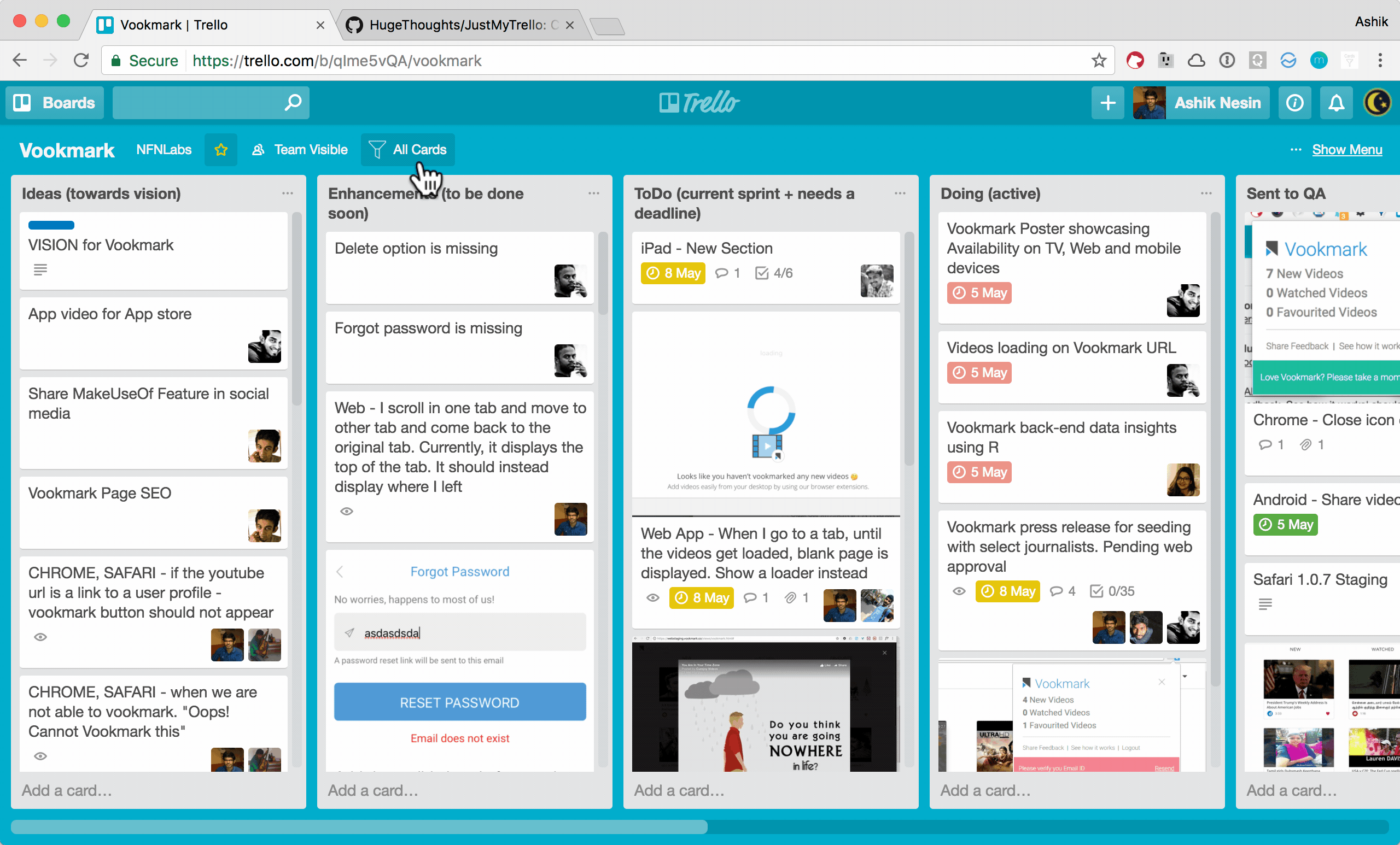The width and height of the screenshot is (1400, 845).
Task: Click the All Cards filter icon button
Action: pos(377,150)
